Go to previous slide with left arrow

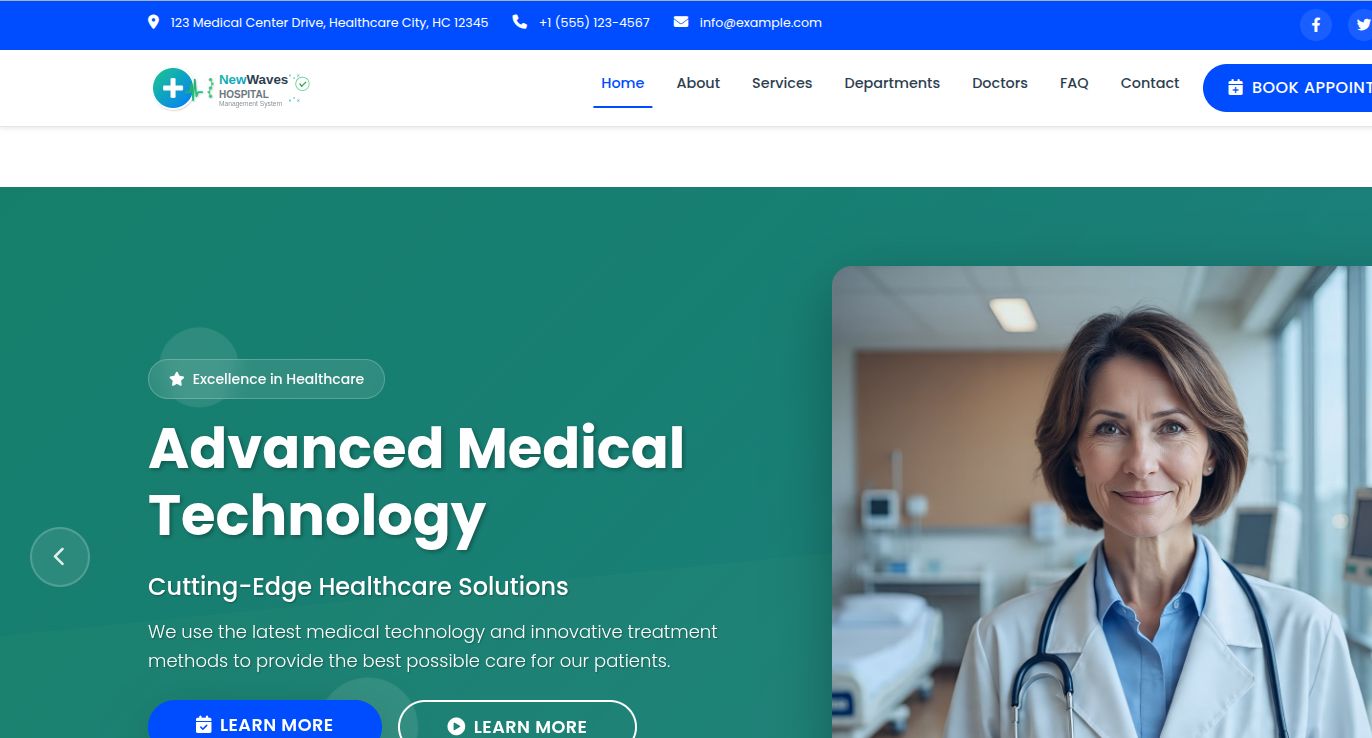[60, 557]
